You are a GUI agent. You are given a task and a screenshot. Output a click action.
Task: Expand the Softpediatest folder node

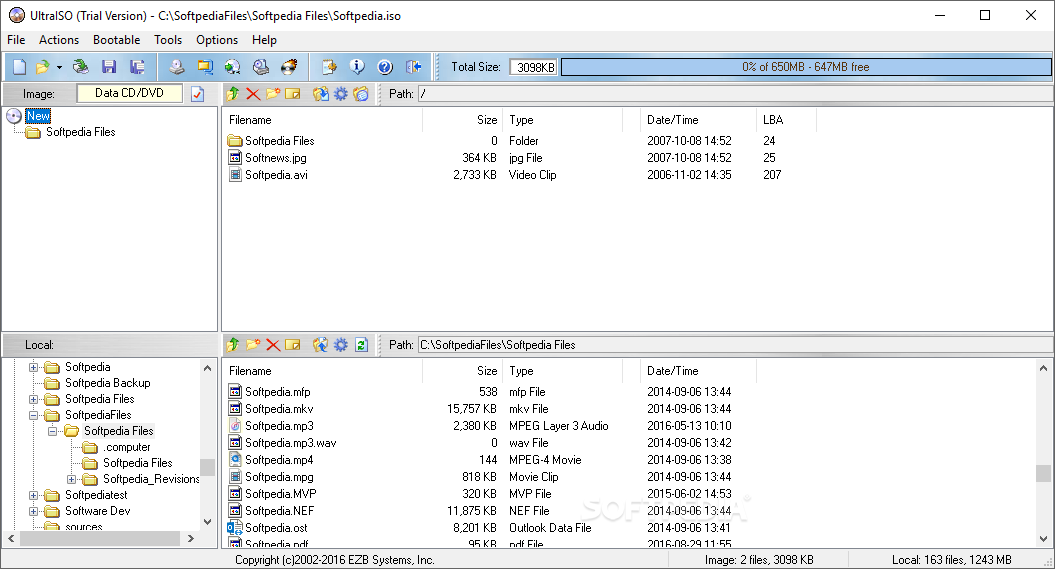click(33, 496)
